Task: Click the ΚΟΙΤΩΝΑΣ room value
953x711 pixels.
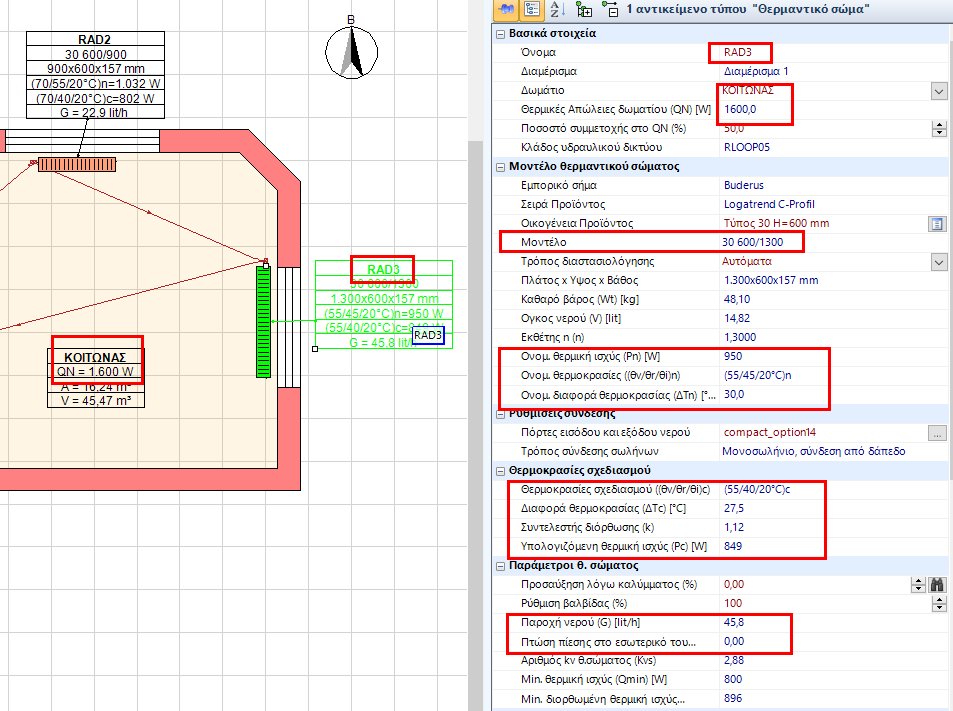Action: point(748,91)
